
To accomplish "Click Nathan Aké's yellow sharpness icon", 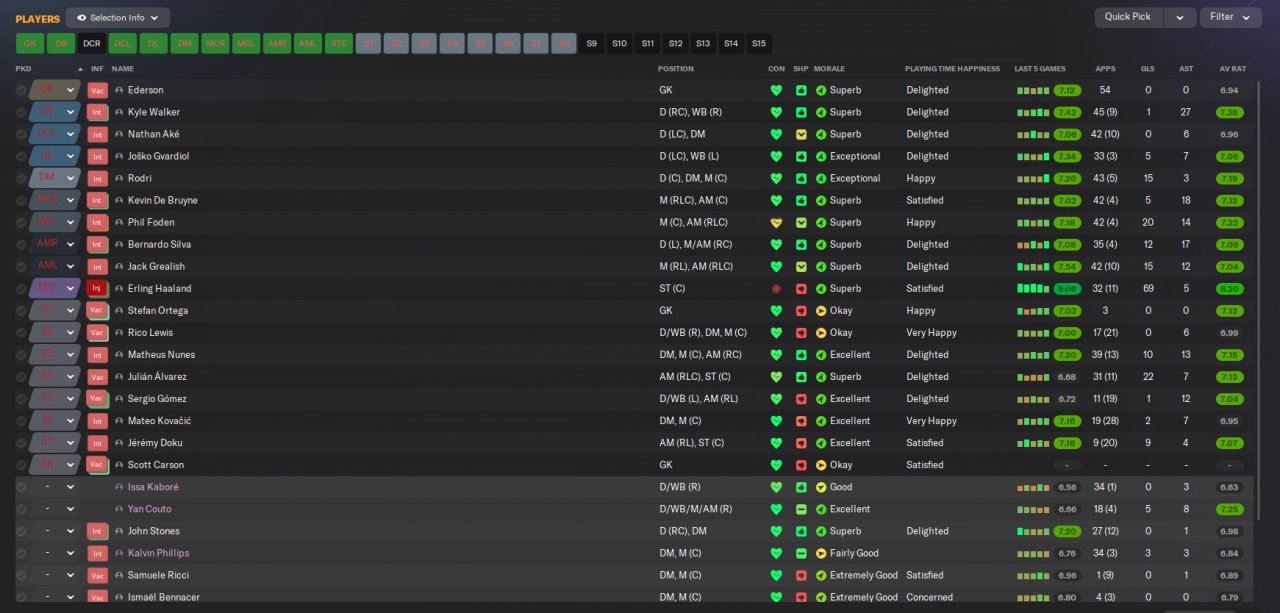I will pos(801,134).
